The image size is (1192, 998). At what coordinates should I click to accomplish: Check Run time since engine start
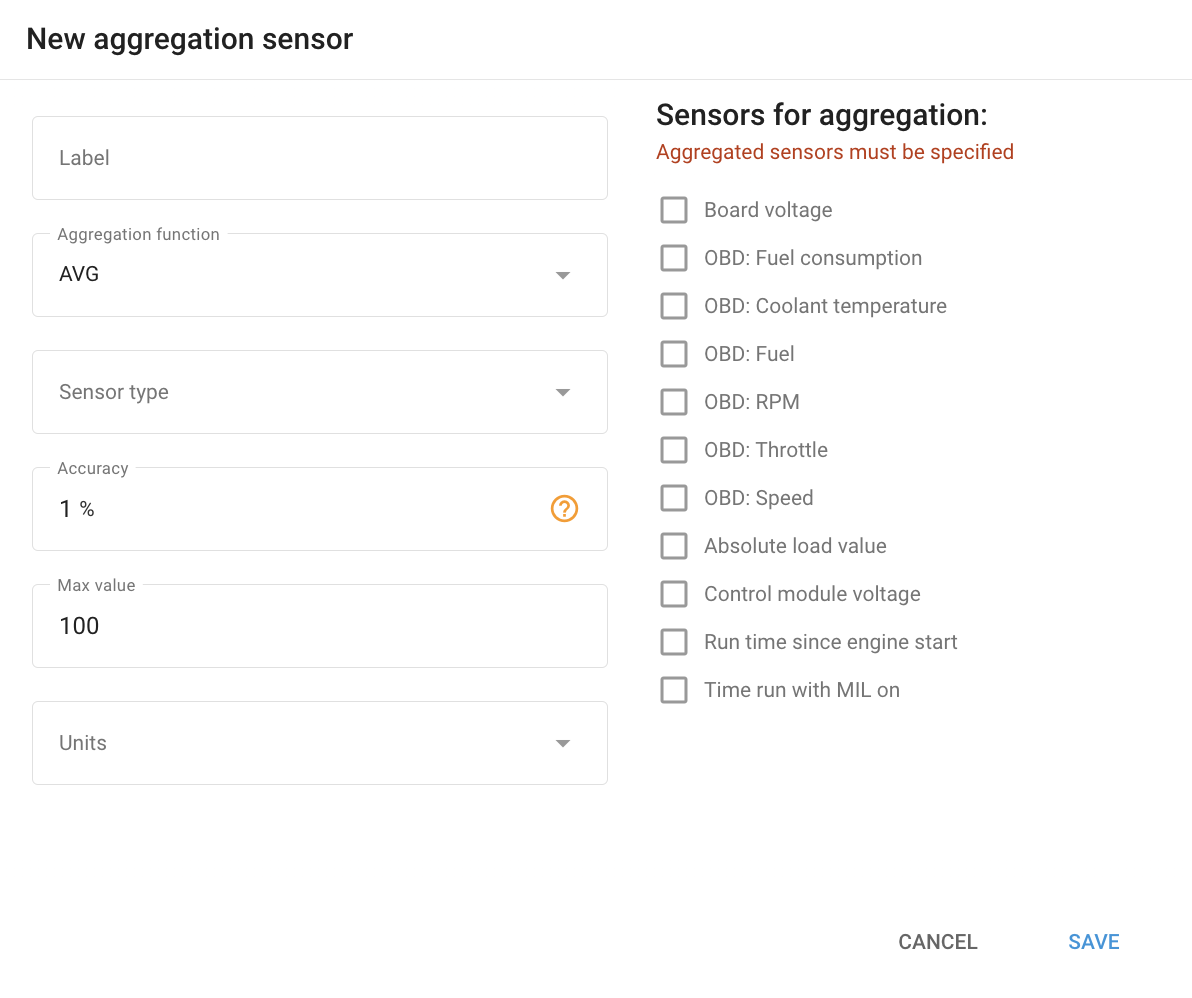(674, 642)
